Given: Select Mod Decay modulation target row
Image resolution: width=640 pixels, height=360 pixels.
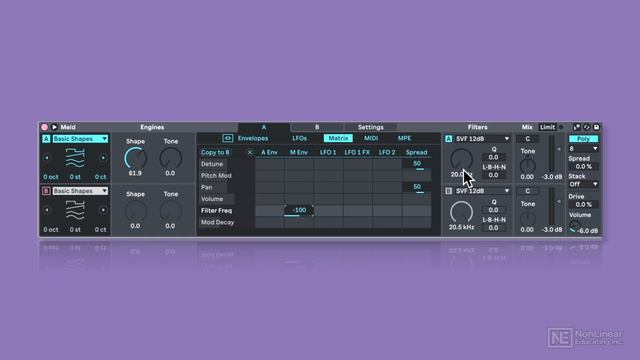Looking at the screenshot, I should pyautogui.click(x=218, y=222).
